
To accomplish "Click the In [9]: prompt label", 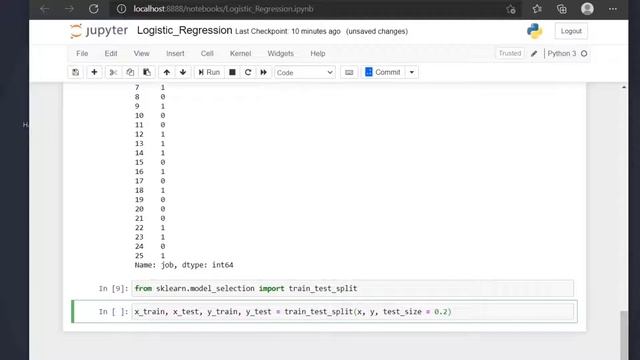I will coord(113,289).
